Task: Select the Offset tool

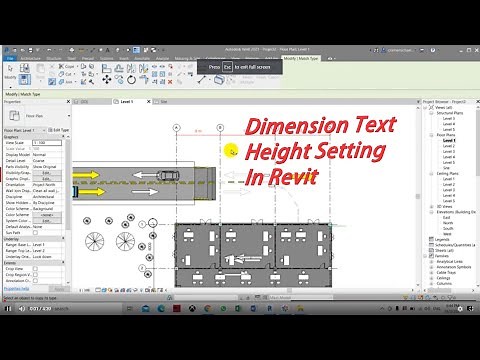Action: coord(119,69)
